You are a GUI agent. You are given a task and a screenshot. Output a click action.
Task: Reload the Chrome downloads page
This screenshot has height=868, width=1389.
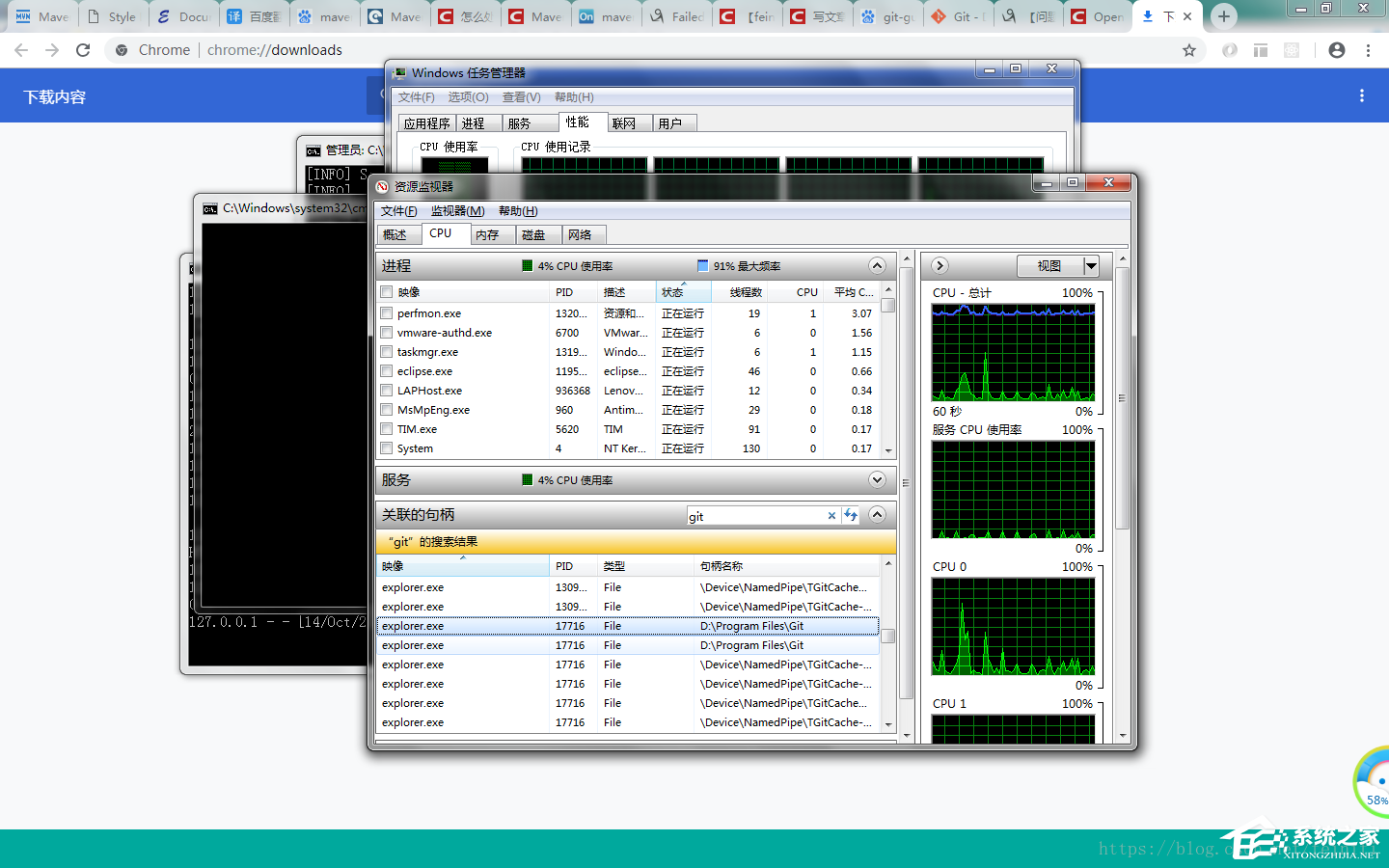pyautogui.click(x=83, y=50)
